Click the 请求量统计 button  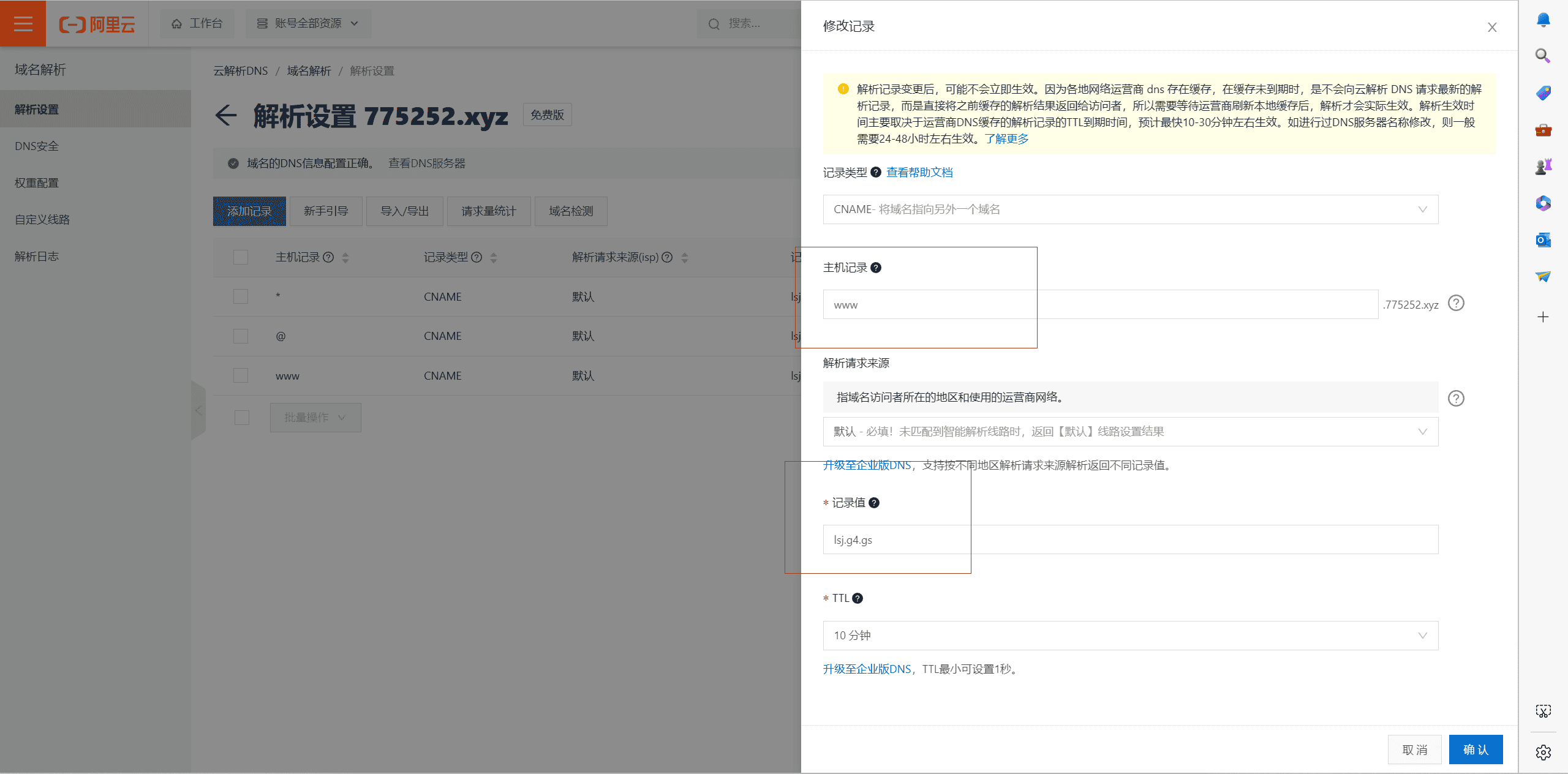click(x=489, y=211)
